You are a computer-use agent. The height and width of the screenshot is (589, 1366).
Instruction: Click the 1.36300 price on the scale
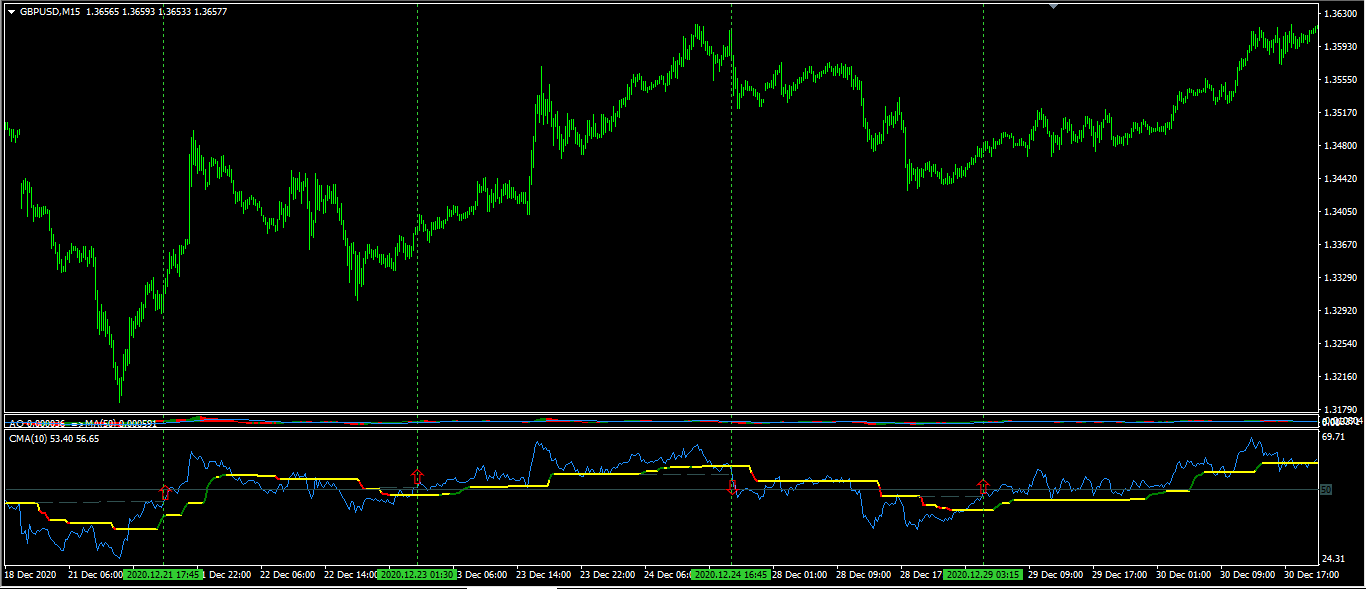[1340, 14]
